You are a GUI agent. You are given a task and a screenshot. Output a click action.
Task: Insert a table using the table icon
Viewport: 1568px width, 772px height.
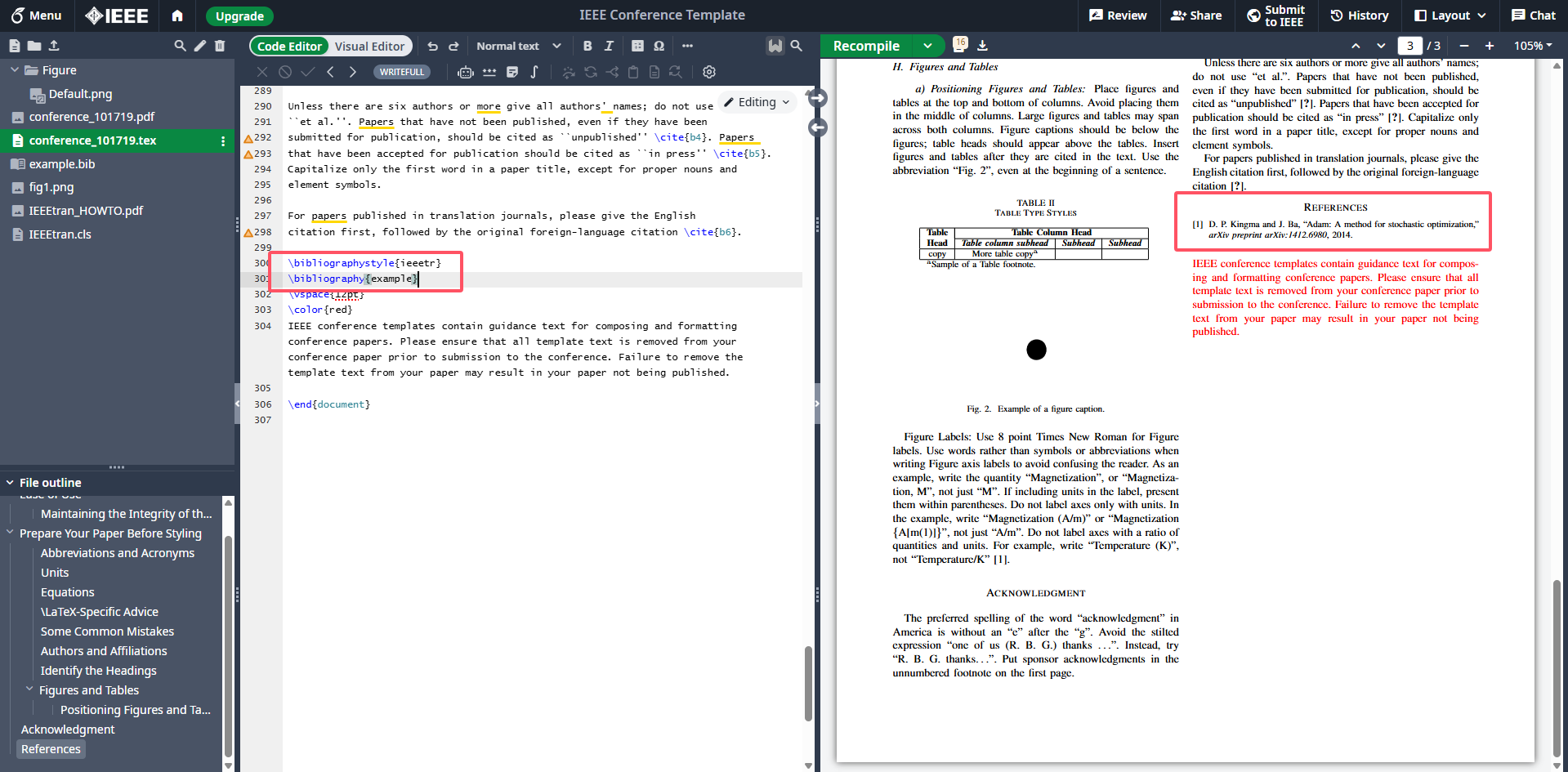[638, 46]
